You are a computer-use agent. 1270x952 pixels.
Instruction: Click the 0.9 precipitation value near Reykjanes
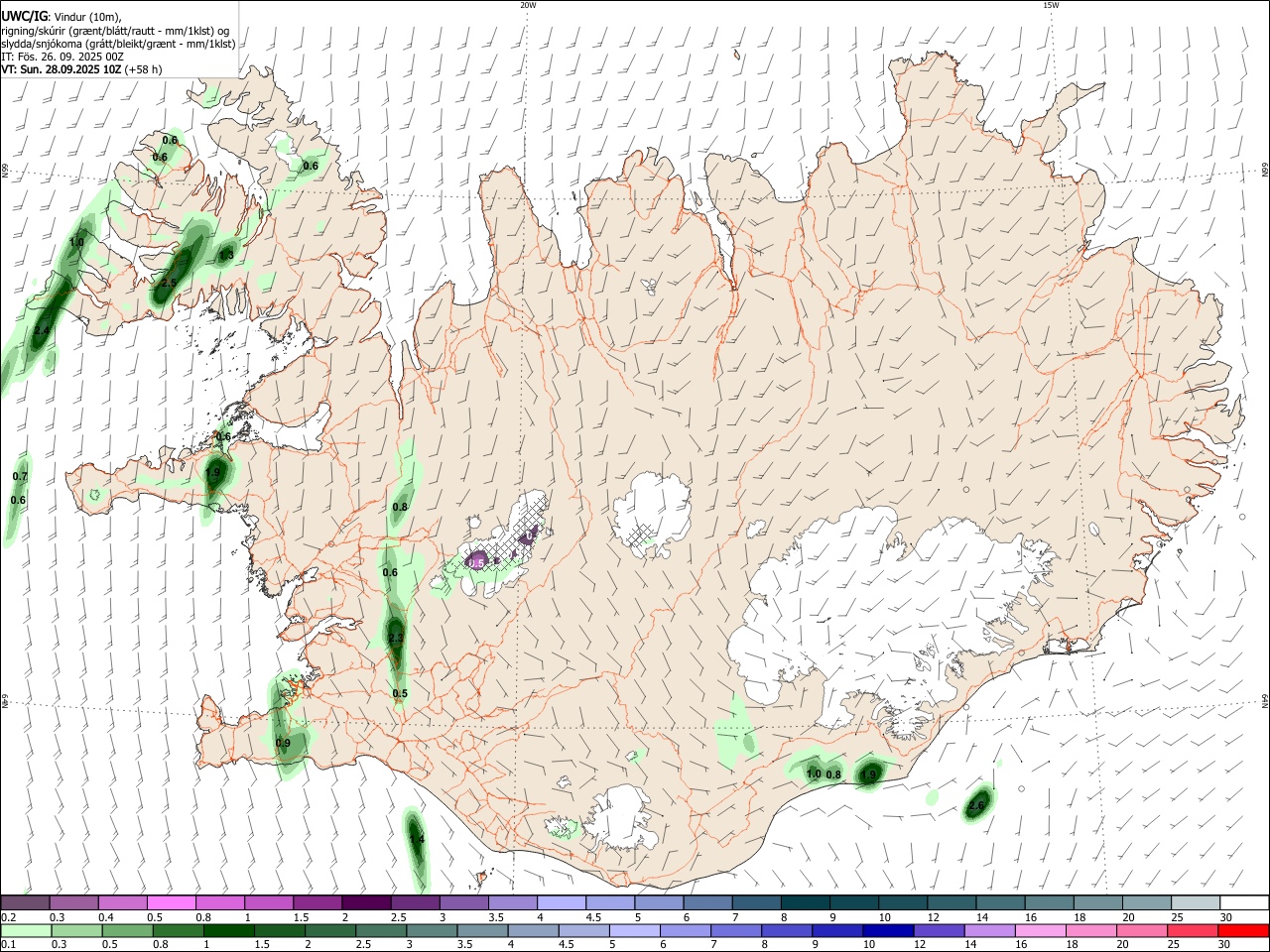[283, 743]
